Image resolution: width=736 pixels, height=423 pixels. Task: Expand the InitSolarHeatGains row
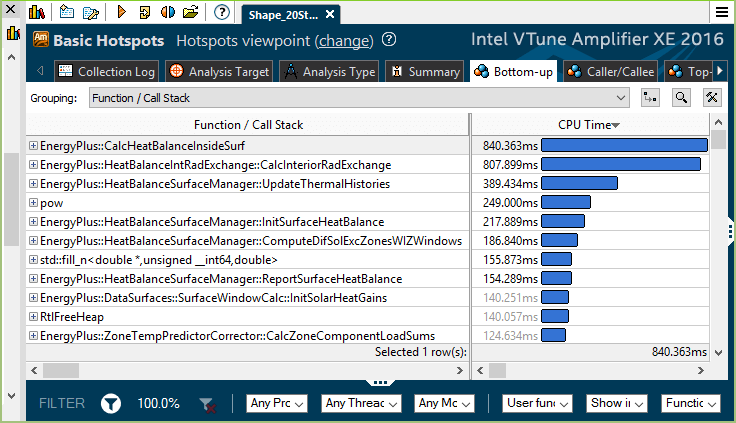[33, 298]
